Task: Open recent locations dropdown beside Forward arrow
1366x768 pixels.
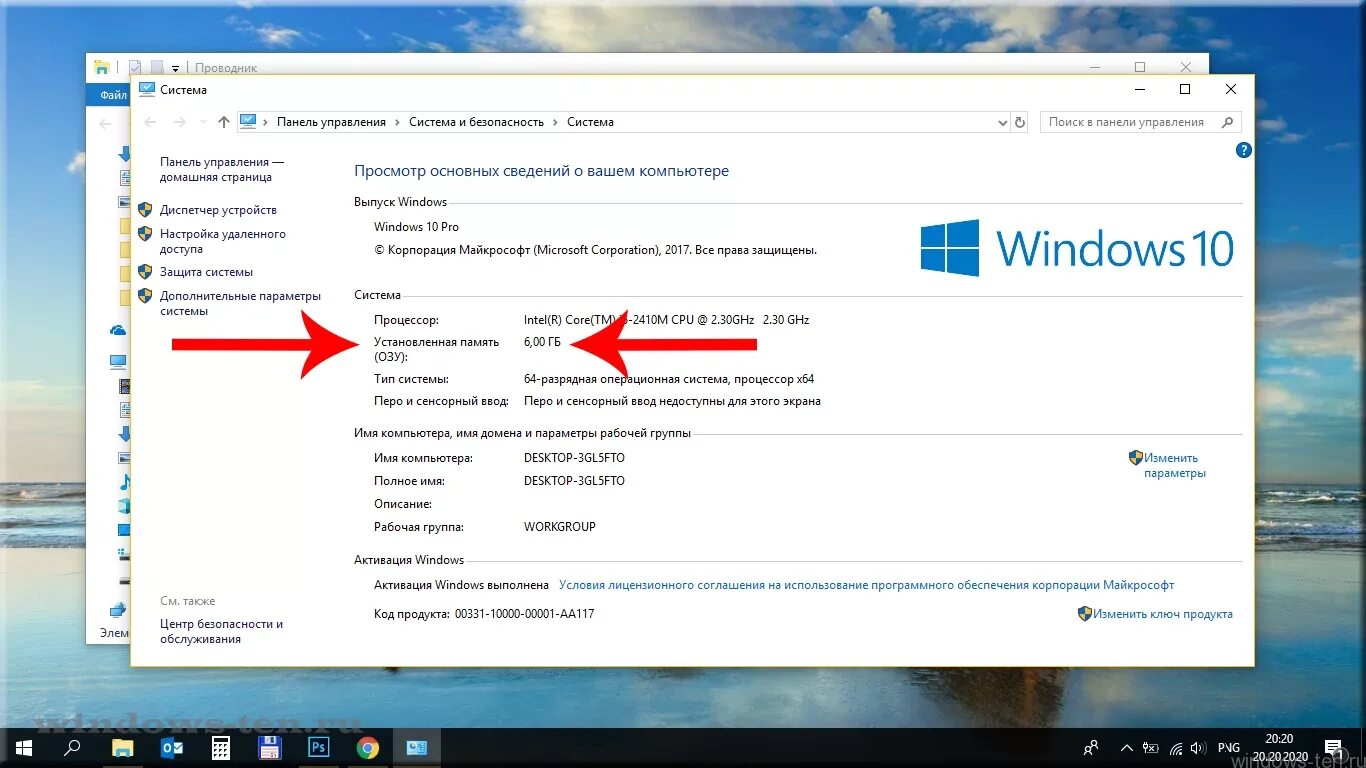Action: click(x=204, y=122)
